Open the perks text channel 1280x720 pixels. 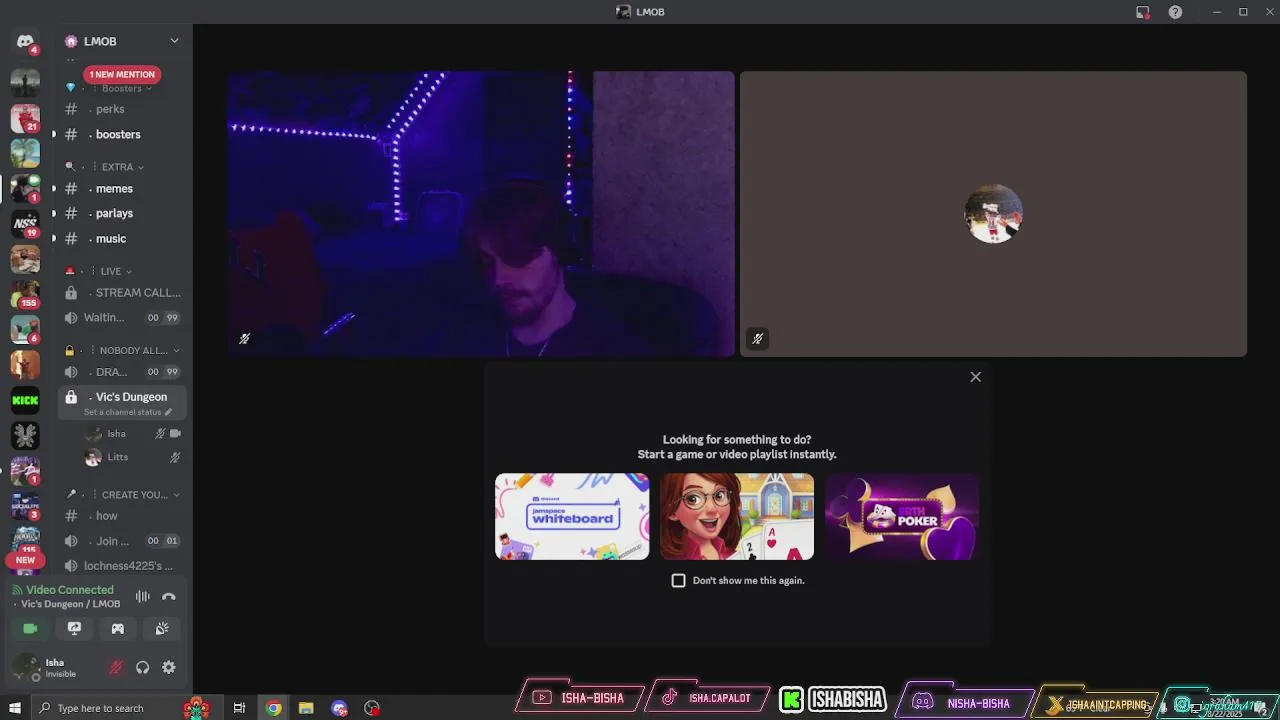(122, 109)
